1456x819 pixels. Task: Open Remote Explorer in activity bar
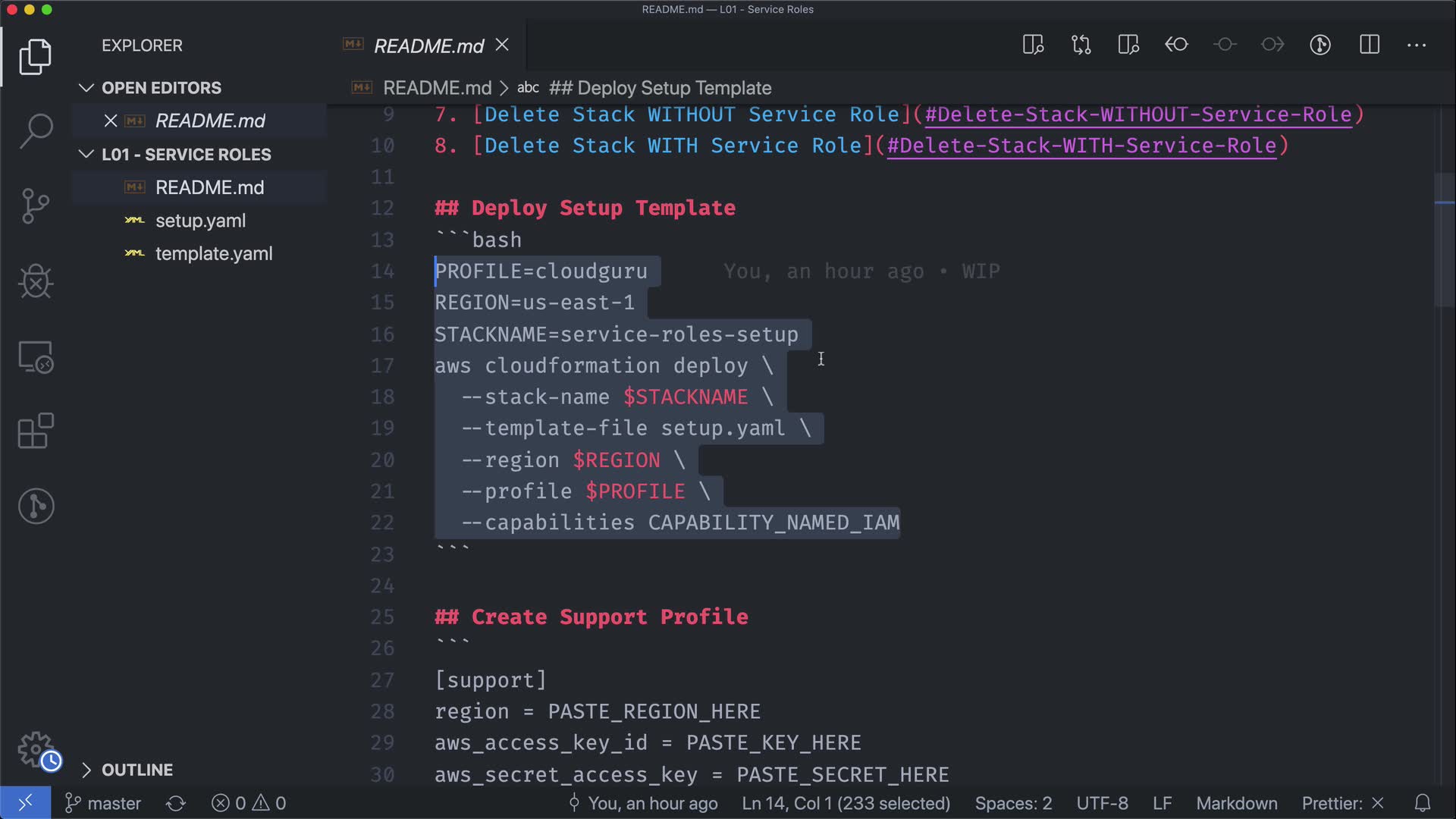coord(36,356)
